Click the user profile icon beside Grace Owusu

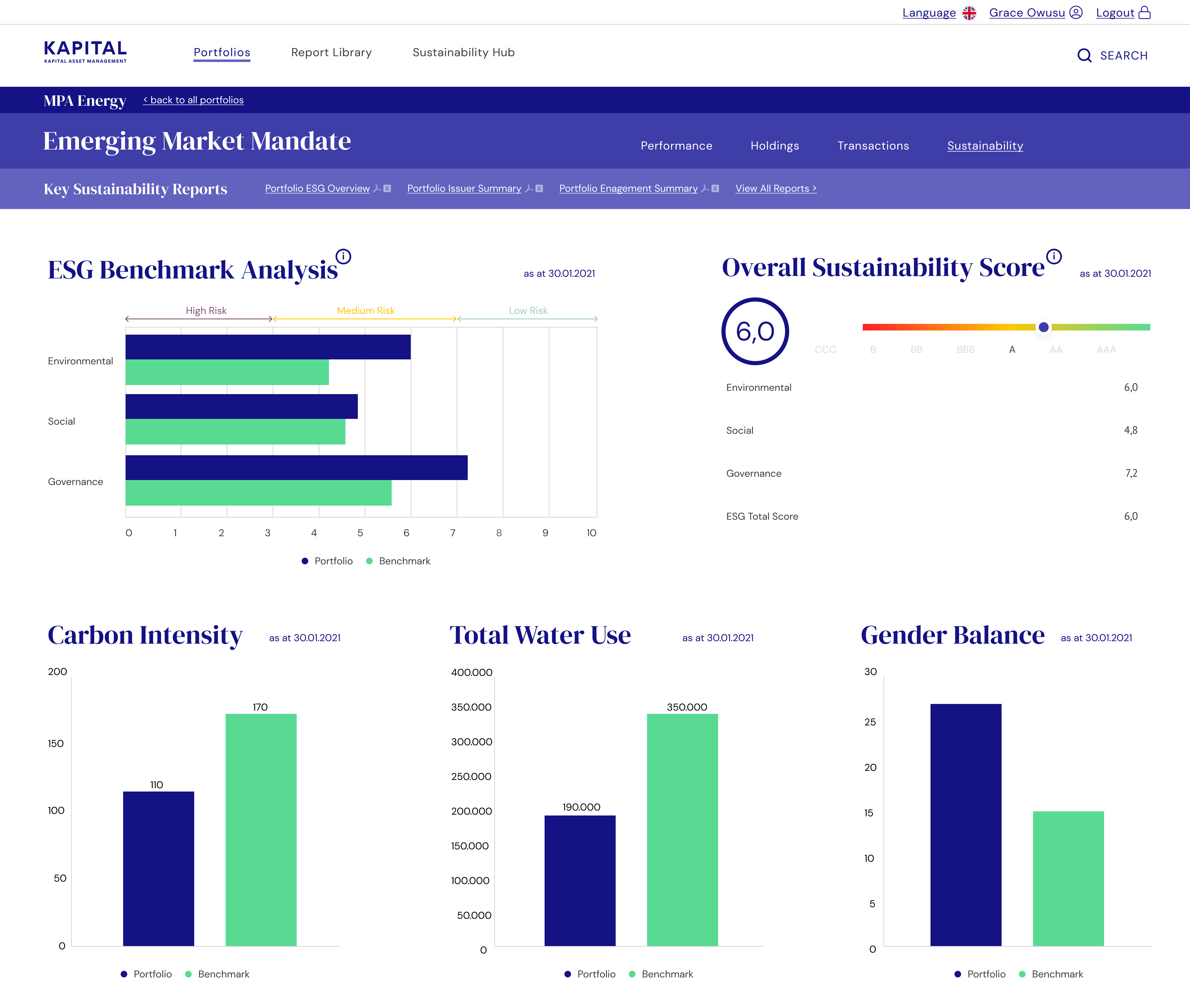(1076, 13)
